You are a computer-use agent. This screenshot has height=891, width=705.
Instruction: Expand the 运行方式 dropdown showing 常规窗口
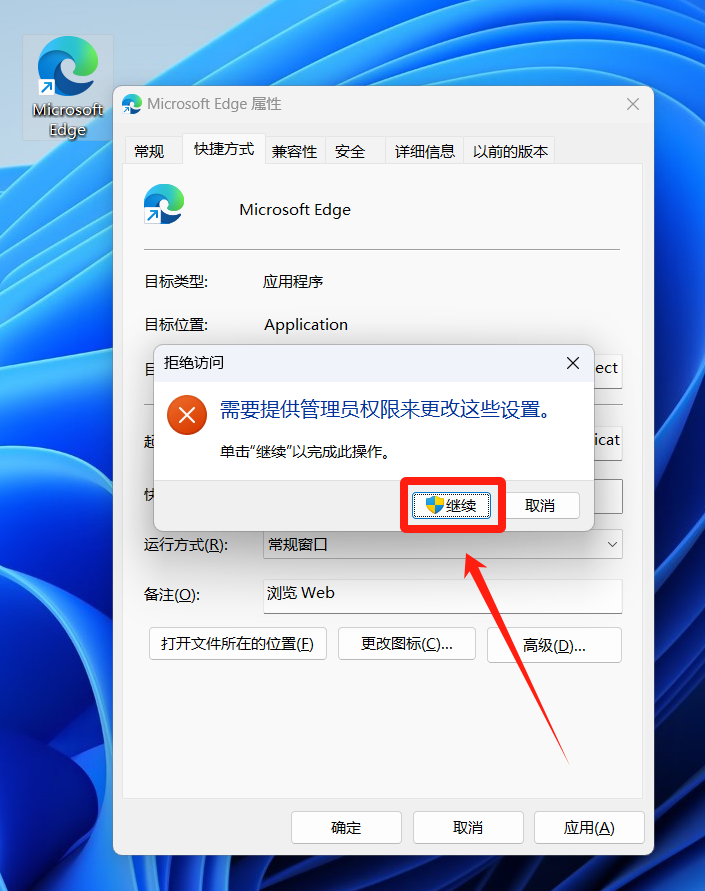[442, 545]
